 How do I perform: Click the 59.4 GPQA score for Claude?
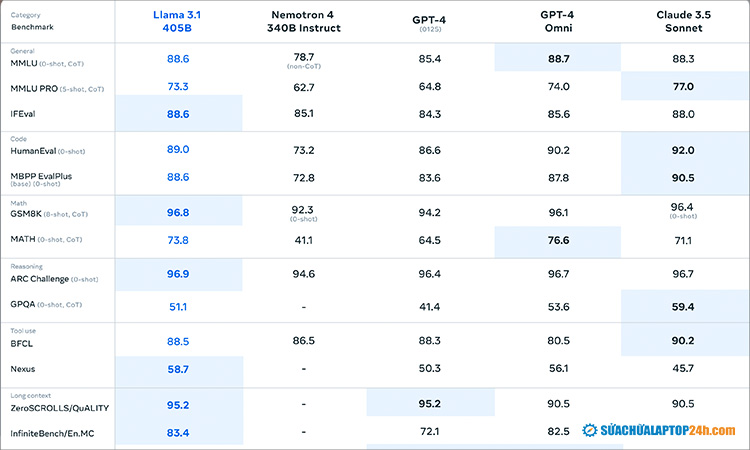click(x=684, y=305)
